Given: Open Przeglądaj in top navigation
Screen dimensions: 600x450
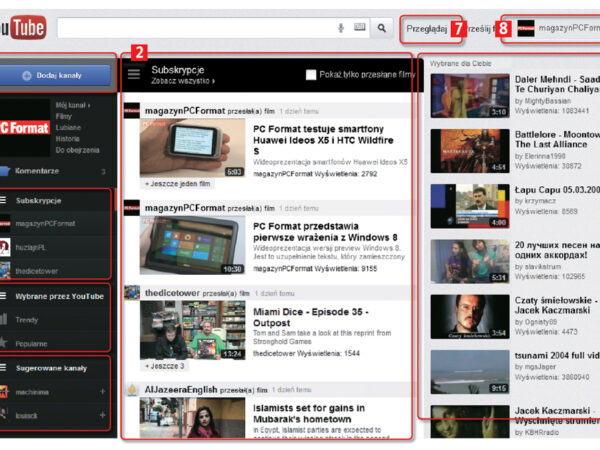Looking at the screenshot, I should coord(426,29).
